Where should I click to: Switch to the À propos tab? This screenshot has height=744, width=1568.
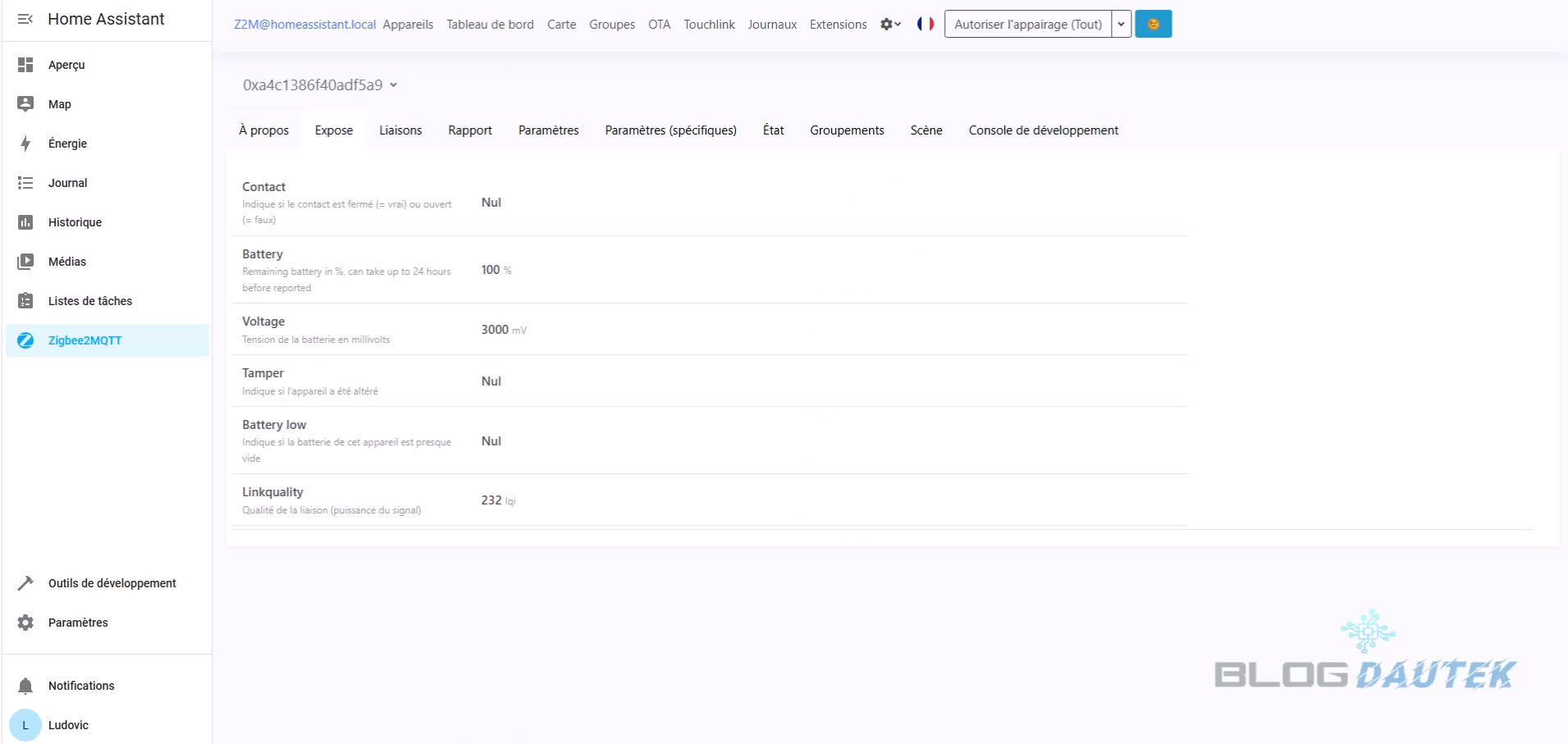pos(263,130)
